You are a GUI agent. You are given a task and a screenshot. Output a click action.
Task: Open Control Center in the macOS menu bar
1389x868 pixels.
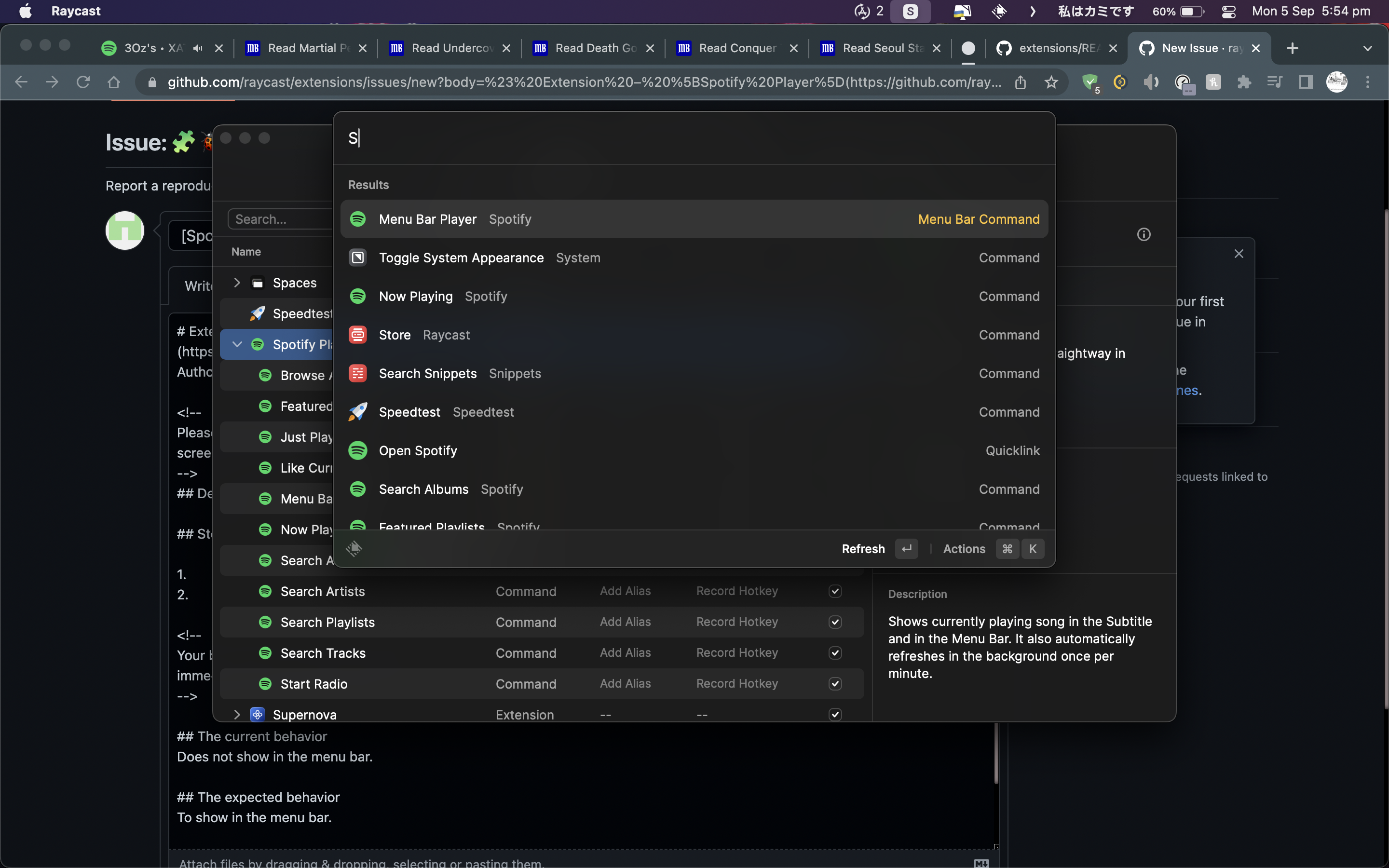click(1228, 12)
